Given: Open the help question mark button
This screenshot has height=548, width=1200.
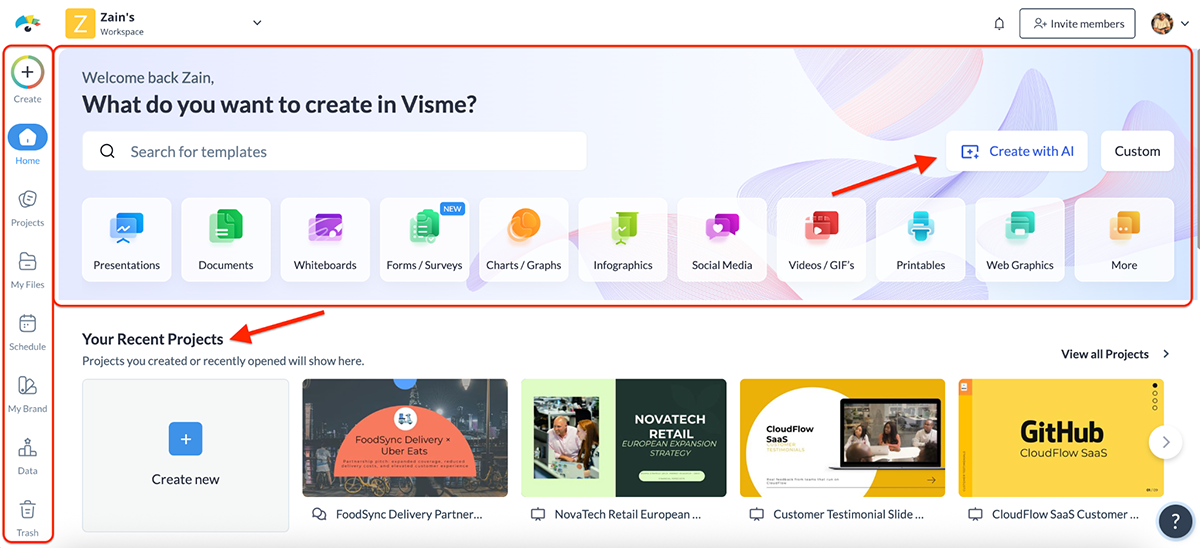Looking at the screenshot, I should click(x=1172, y=521).
